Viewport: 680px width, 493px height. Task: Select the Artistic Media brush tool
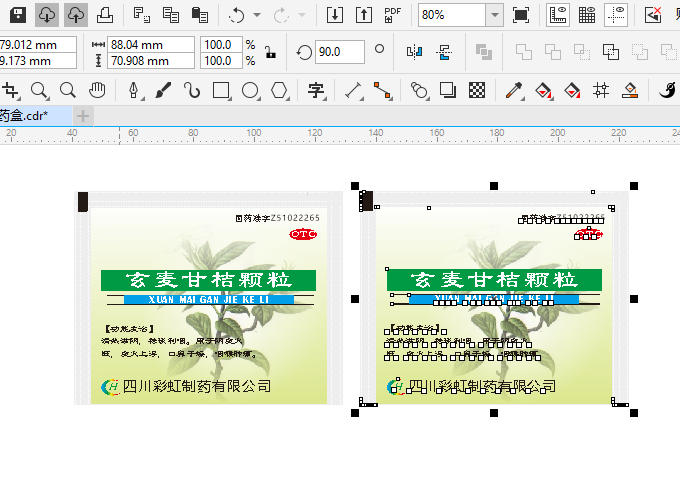163,91
